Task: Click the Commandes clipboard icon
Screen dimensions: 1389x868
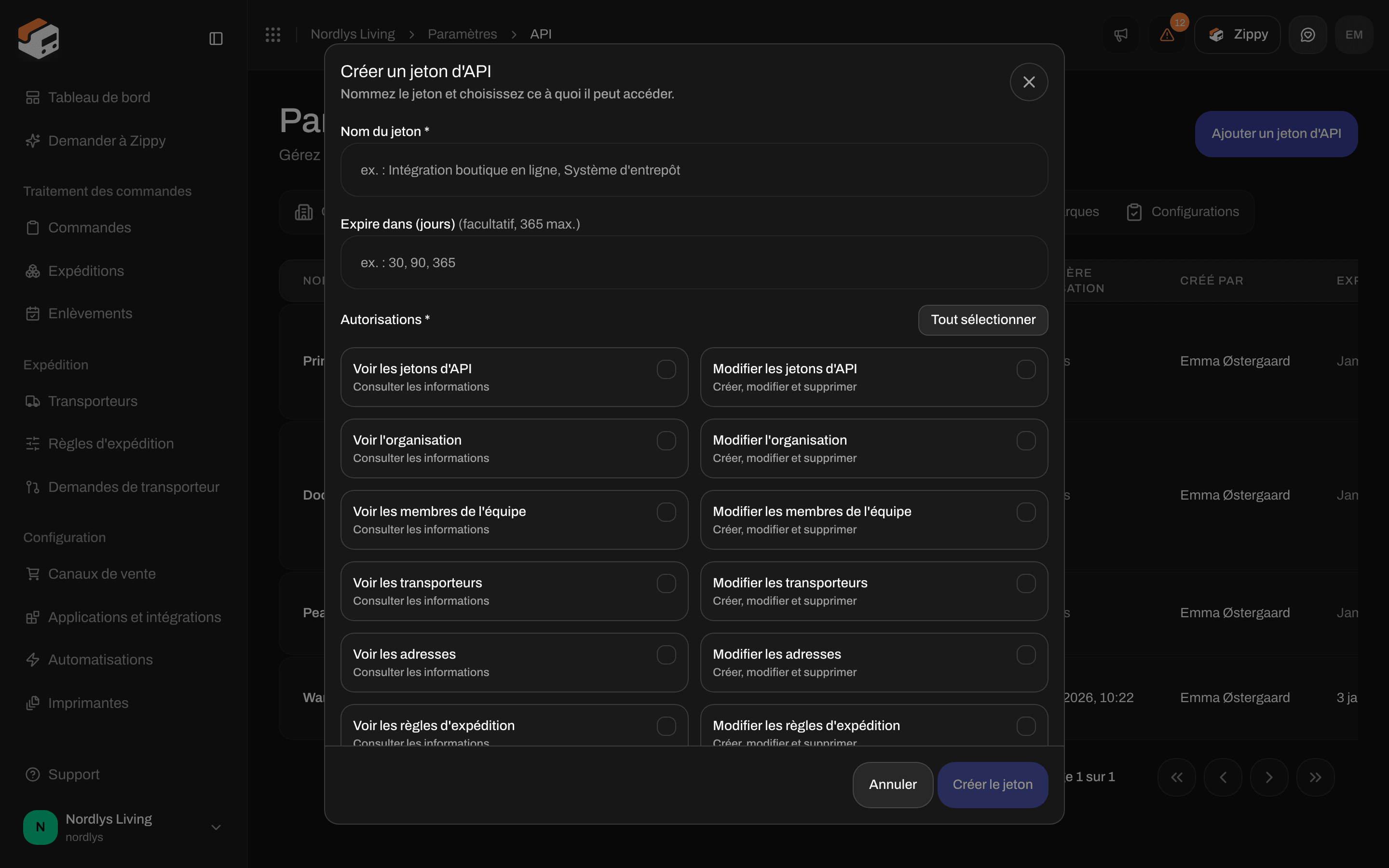Action: tap(33, 228)
